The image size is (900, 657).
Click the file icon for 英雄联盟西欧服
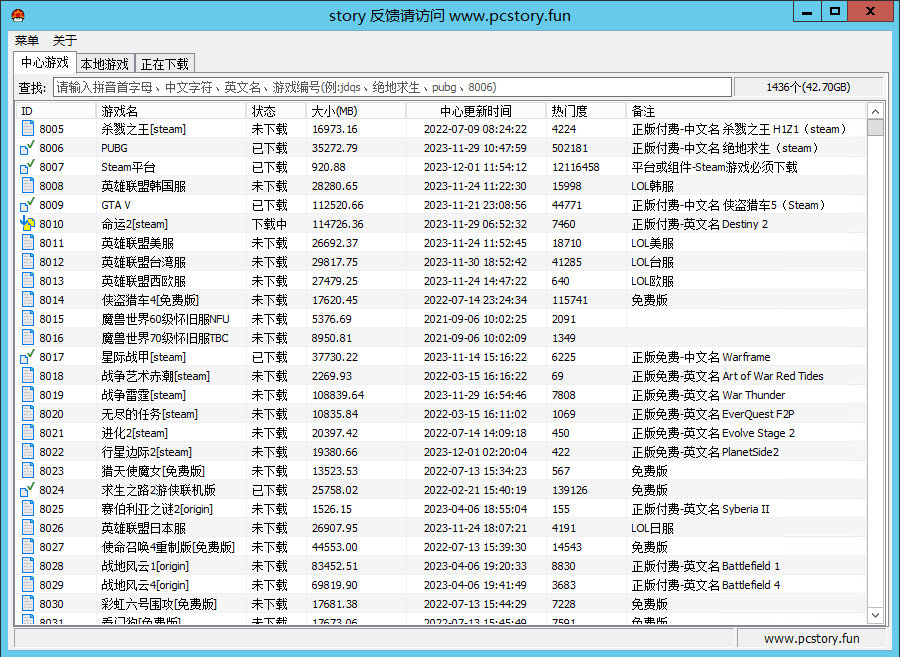pos(28,280)
